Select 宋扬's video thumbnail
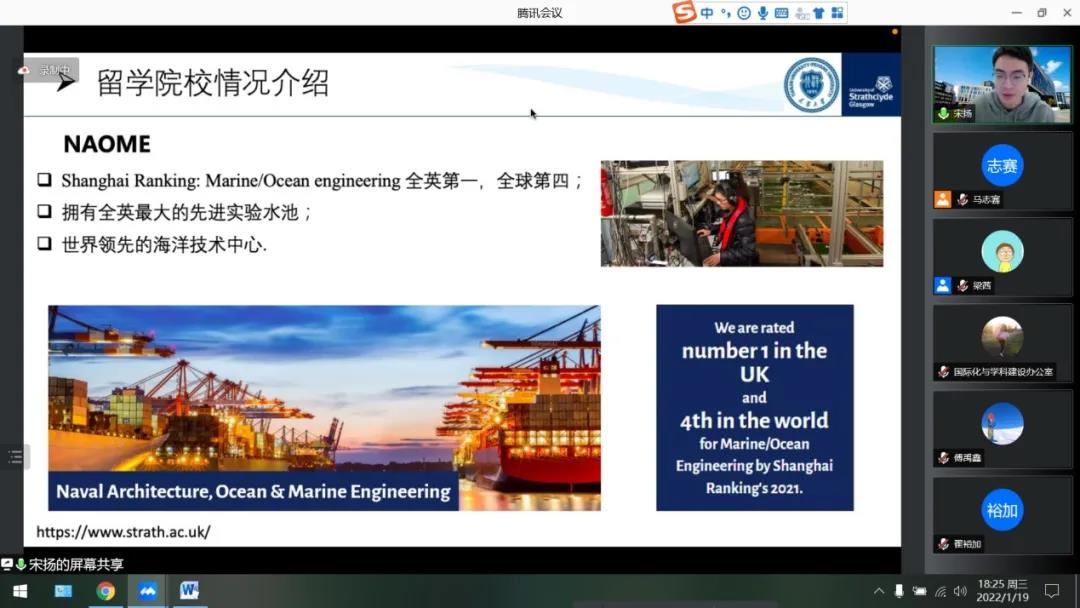The width and height of the screenshot is (1080, 608). 1002,84
